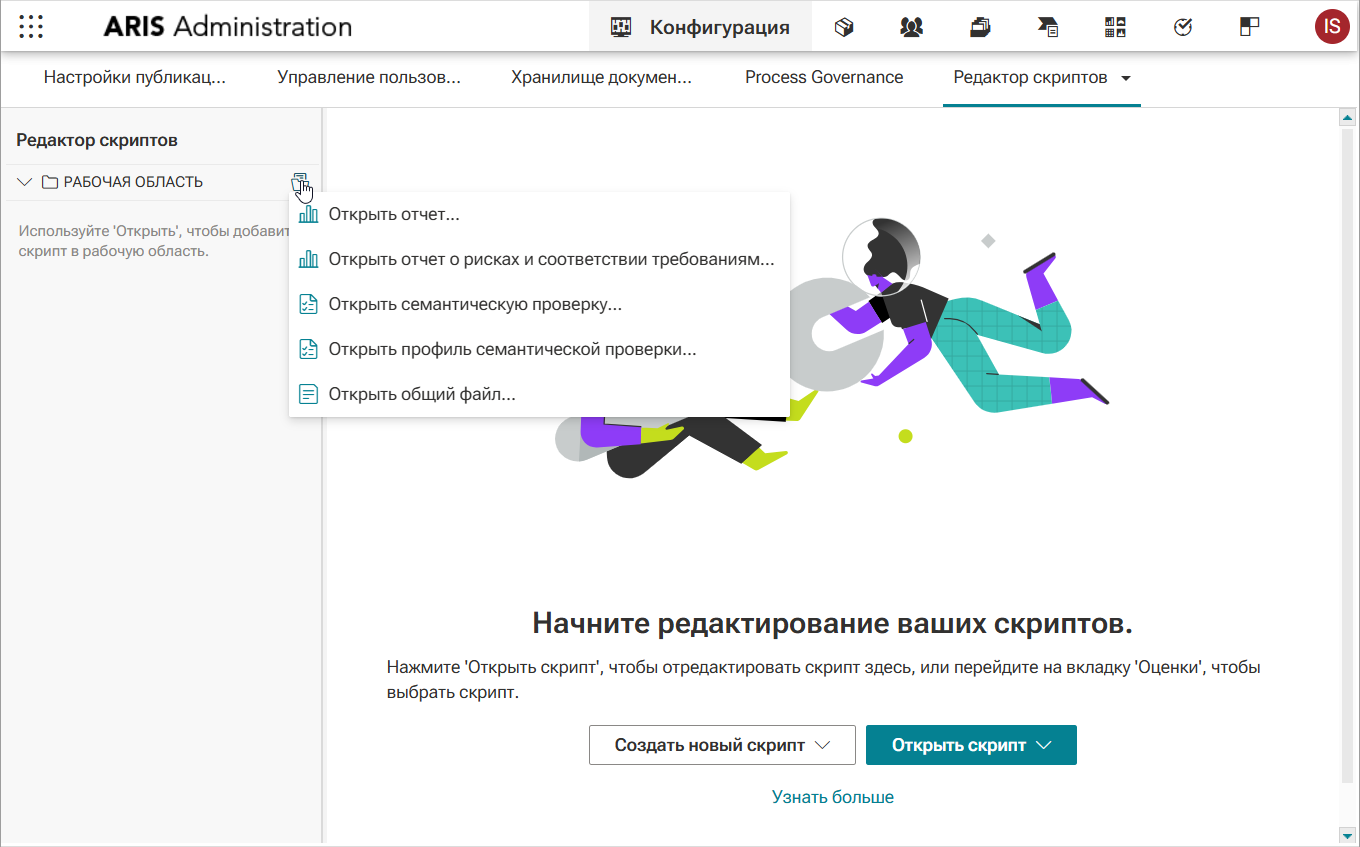Viewport: 1360px width, 847px height.
Task: Open the process flag document icon
Action: click(x=1048, y=27)
